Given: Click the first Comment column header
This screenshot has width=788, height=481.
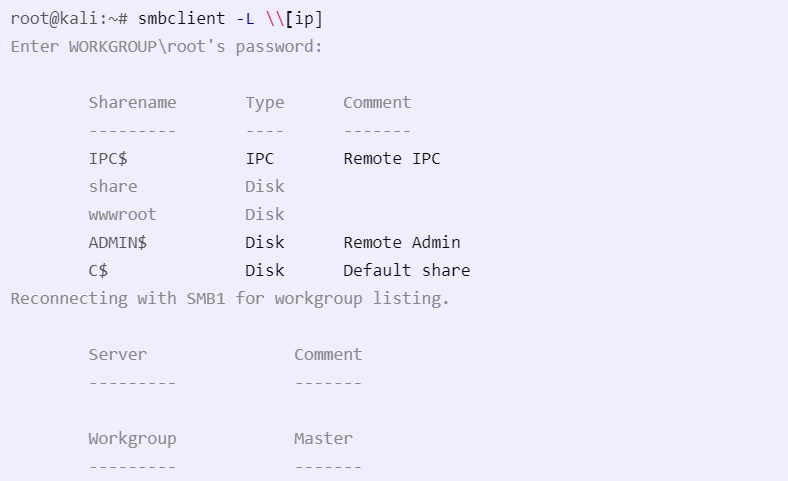Looking at the screenshot, I should point(377,103).
